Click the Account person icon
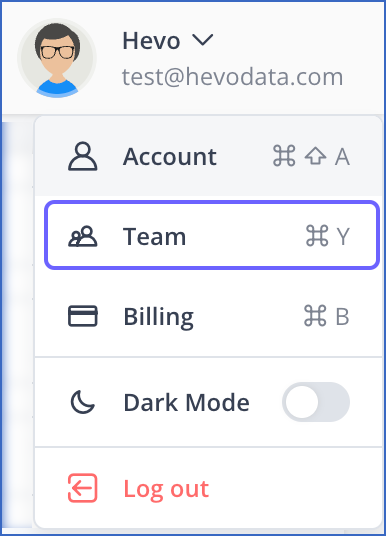The height and width of the screenshot is (536, 386). click(83, 156)
